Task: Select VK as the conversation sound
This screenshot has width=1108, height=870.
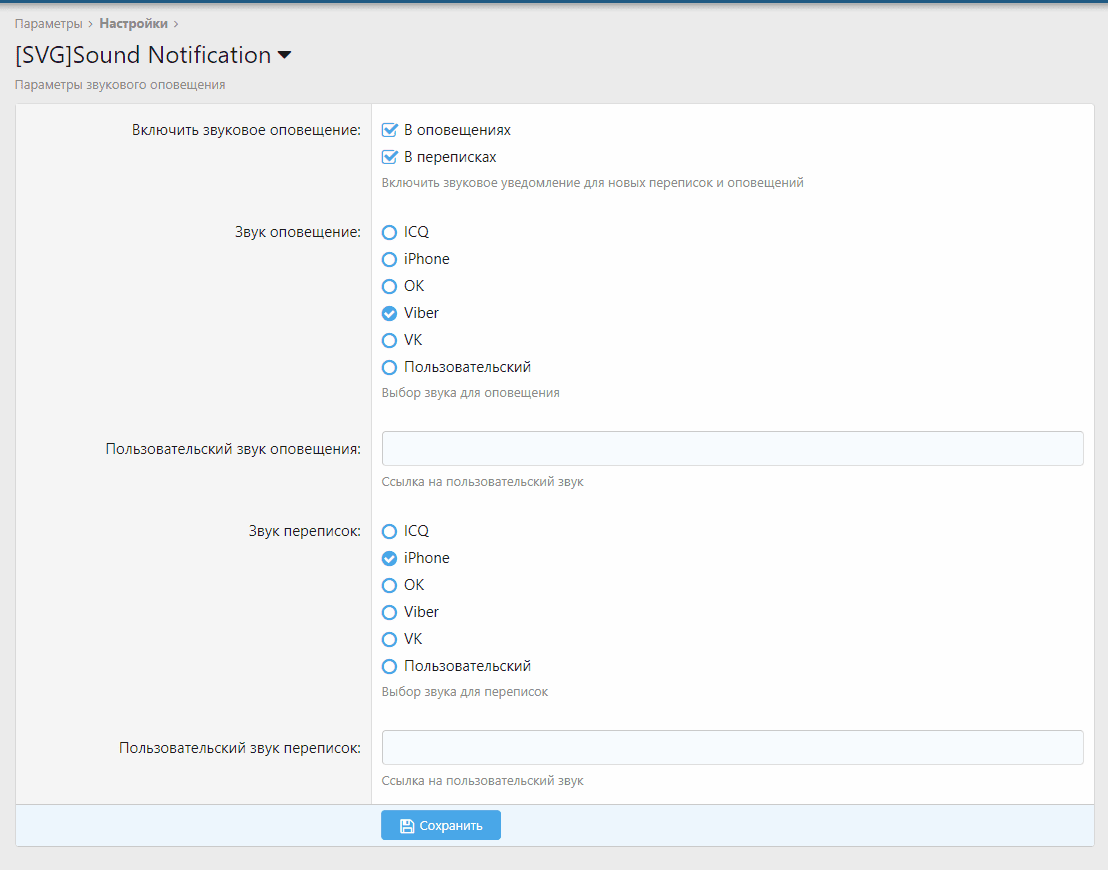Action: [x=388, y=638]
